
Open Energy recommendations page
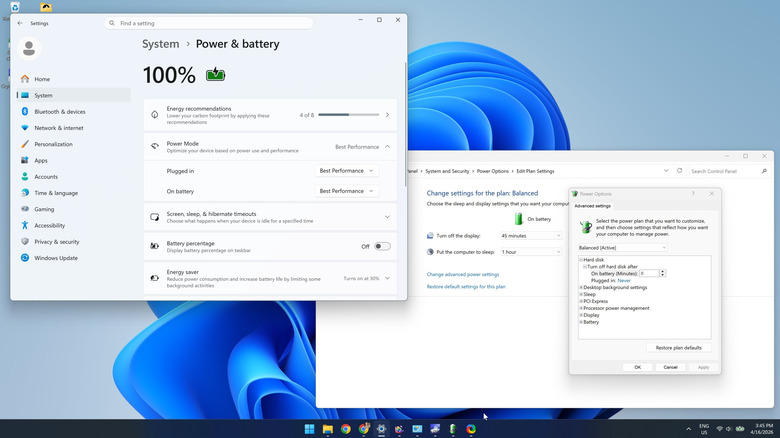pyautogui.click(x=270, y=115)
